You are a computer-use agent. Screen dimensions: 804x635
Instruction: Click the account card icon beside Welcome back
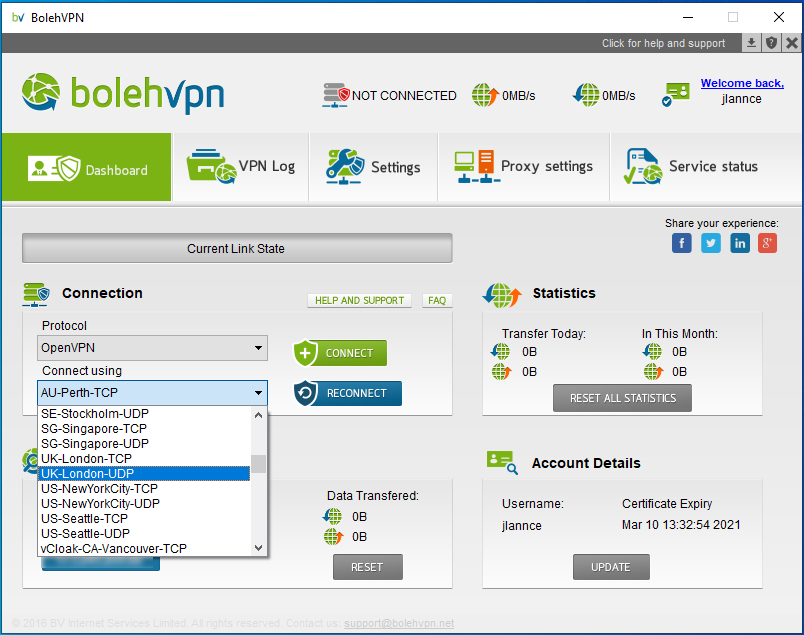676,94
